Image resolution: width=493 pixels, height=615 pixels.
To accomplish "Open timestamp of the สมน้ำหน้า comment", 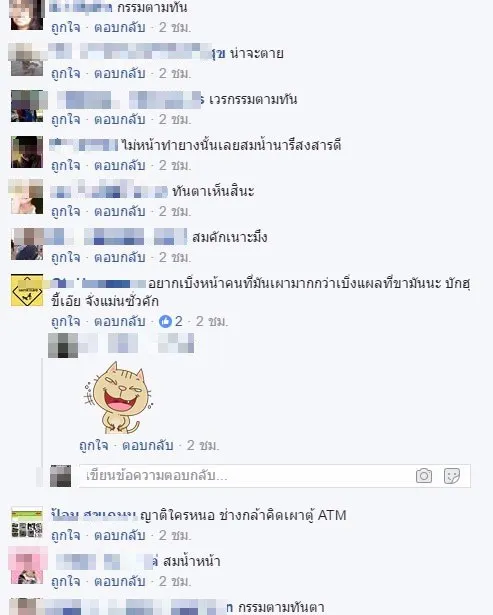I will [x=175, y=581].
